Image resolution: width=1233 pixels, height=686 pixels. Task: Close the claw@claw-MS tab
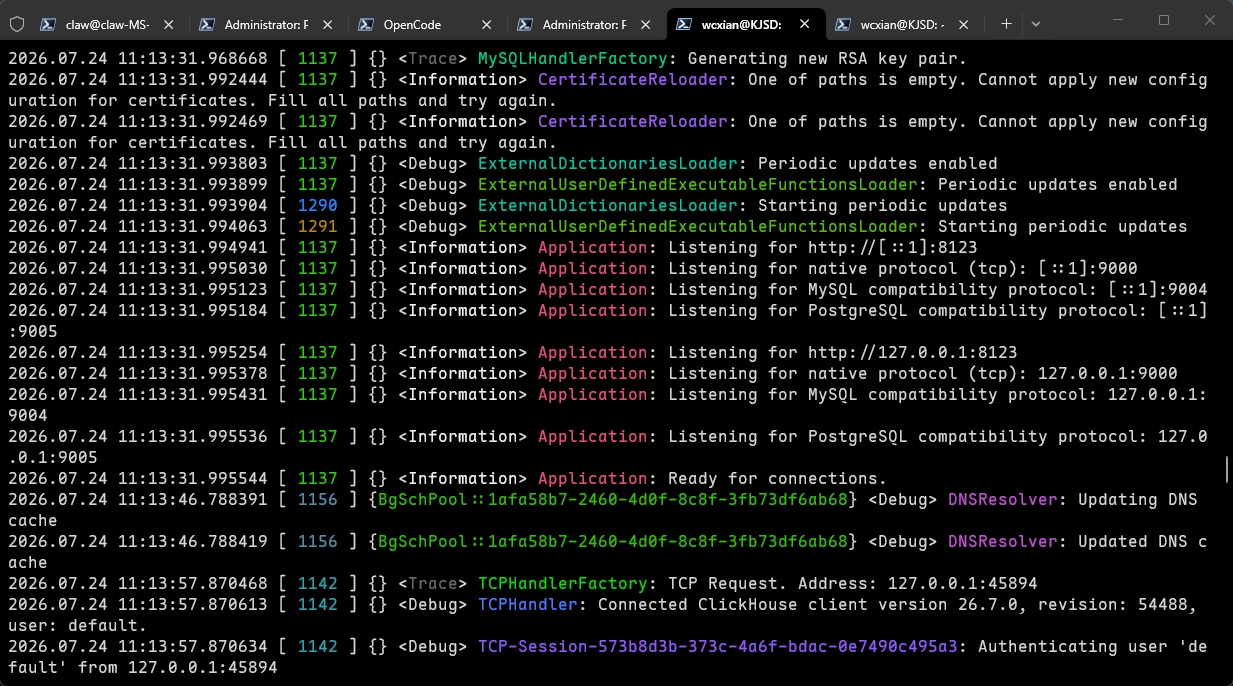167,23
